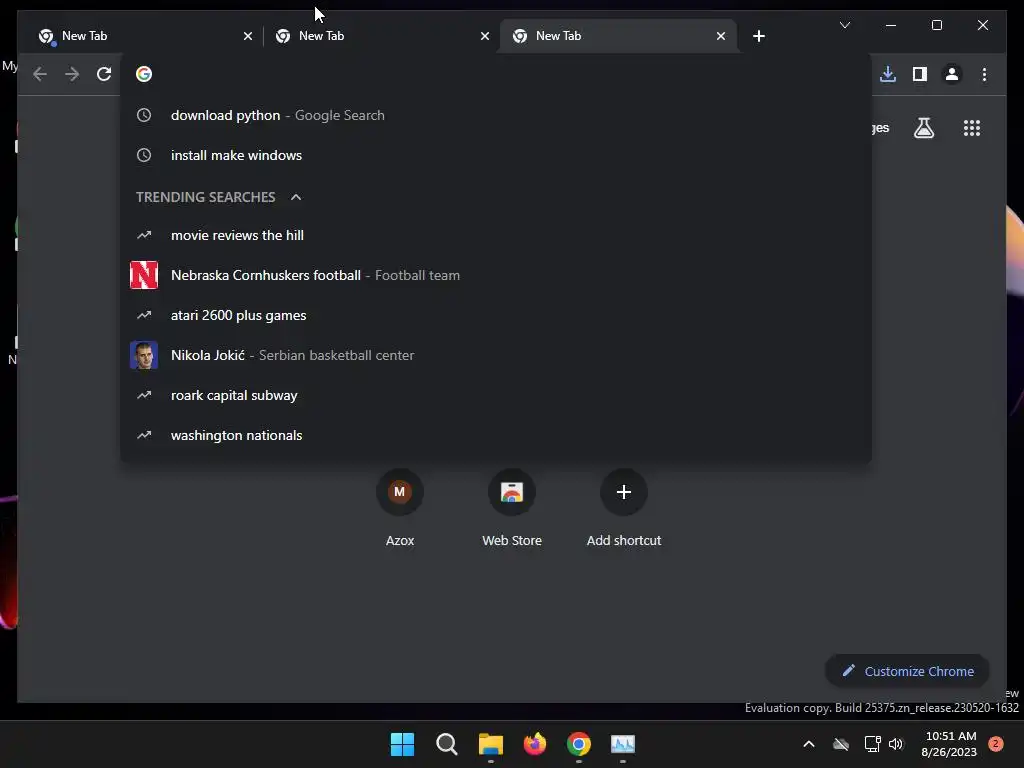Open taskbar Search icon
Screen dimensions: 1024x768
tap(447, 744)
